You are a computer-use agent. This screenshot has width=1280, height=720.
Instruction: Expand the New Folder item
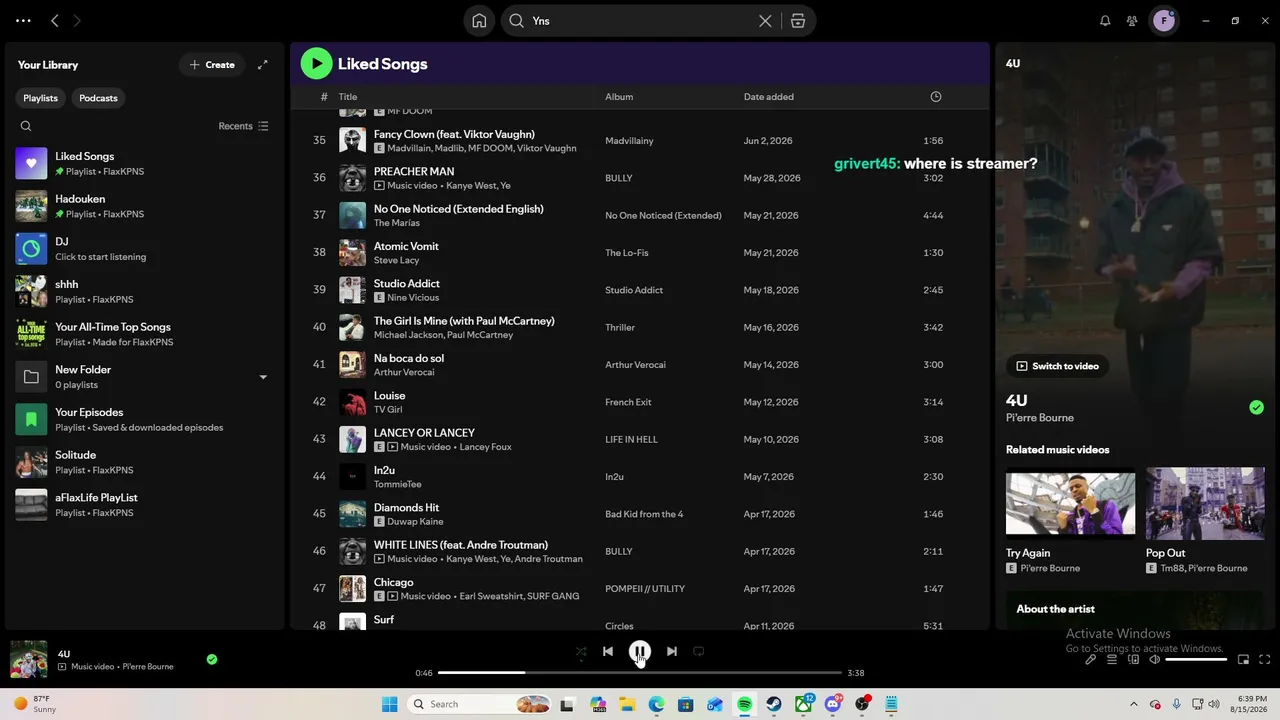click(x=263, y=377)
